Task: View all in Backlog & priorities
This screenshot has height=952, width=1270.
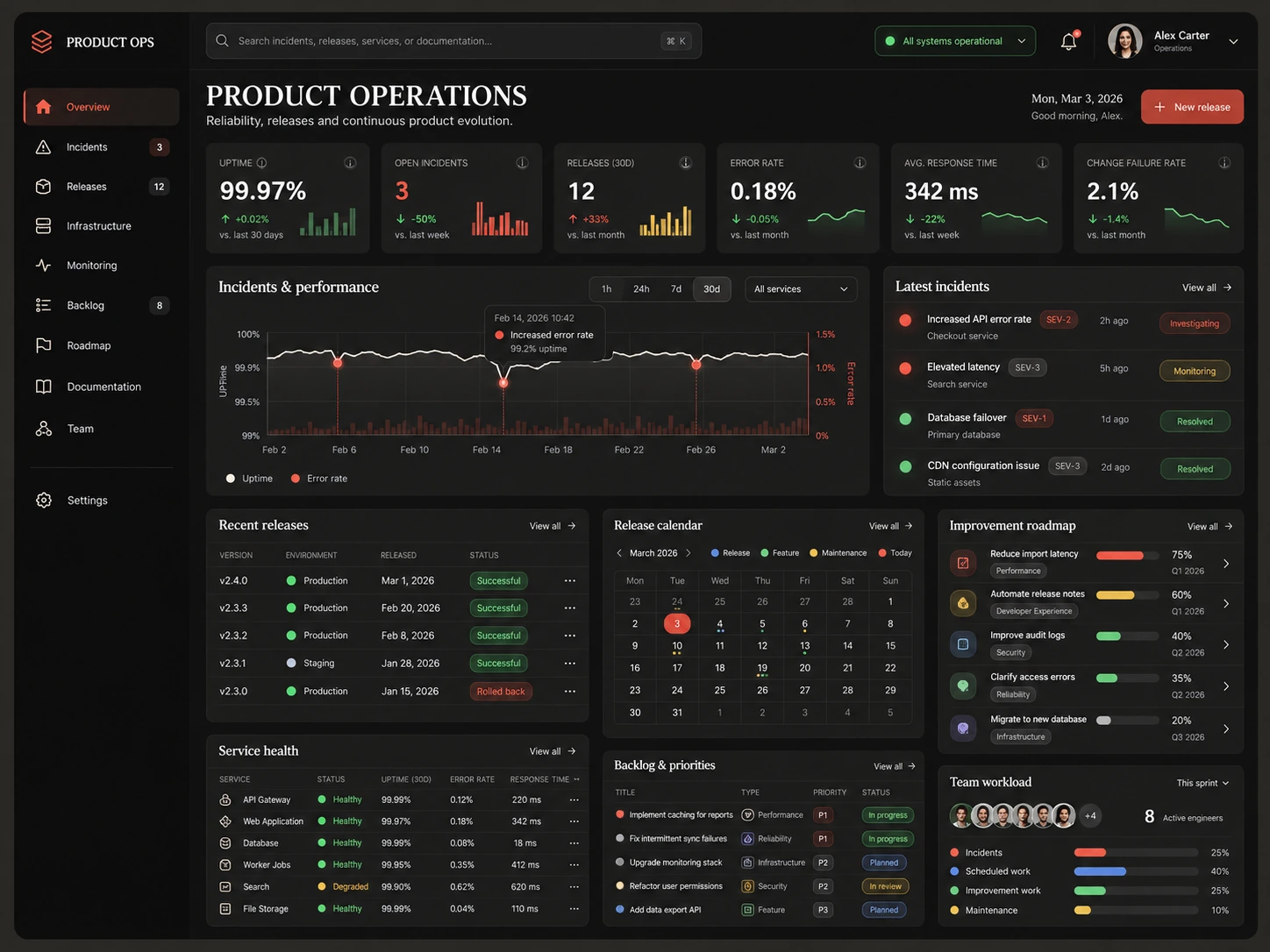Action: tap(895, 766)
